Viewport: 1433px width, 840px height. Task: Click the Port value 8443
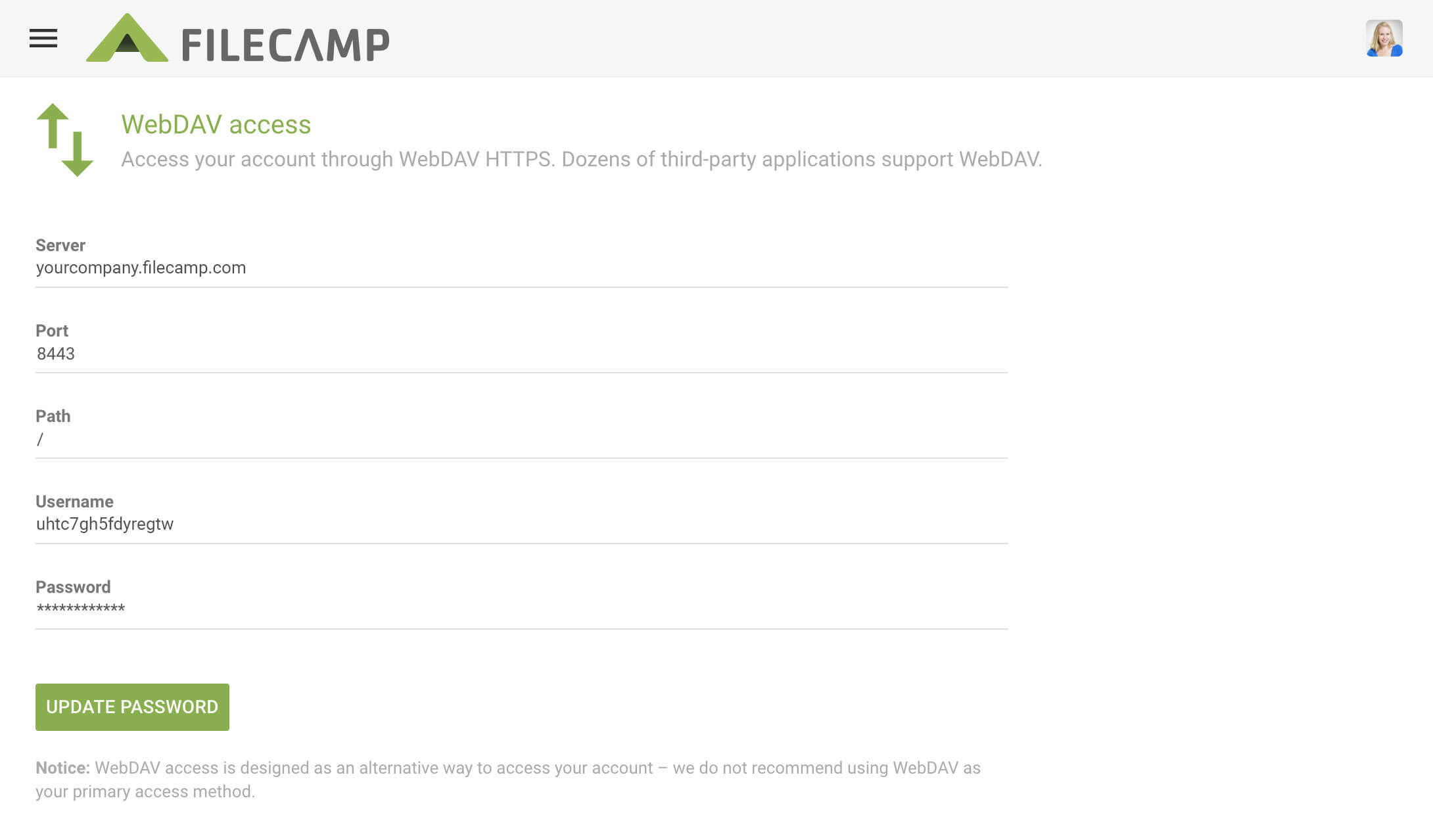(56, 354)
